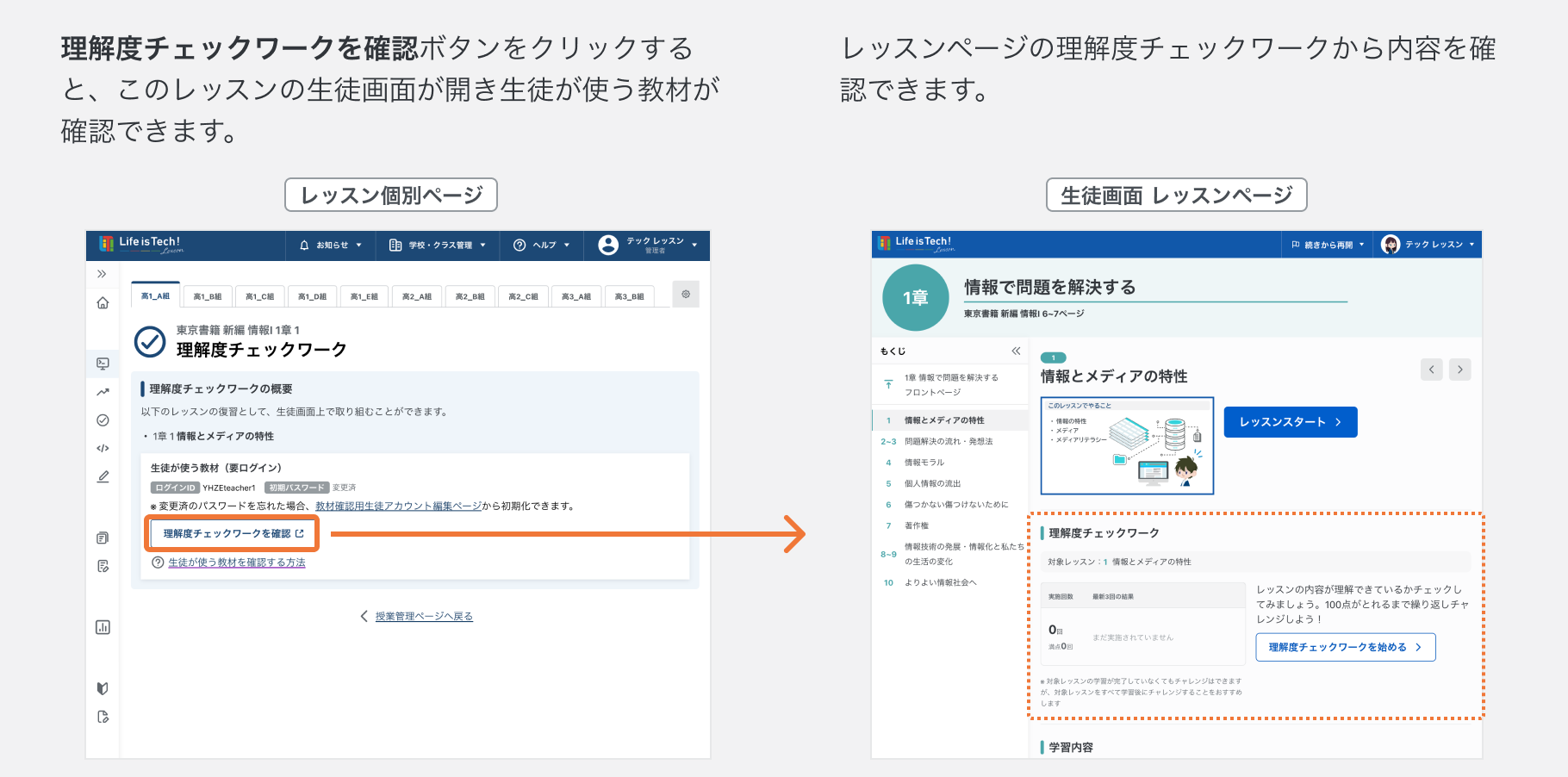
Task: Switch to the 高1_D組 tab
Action: pos(312,296)
